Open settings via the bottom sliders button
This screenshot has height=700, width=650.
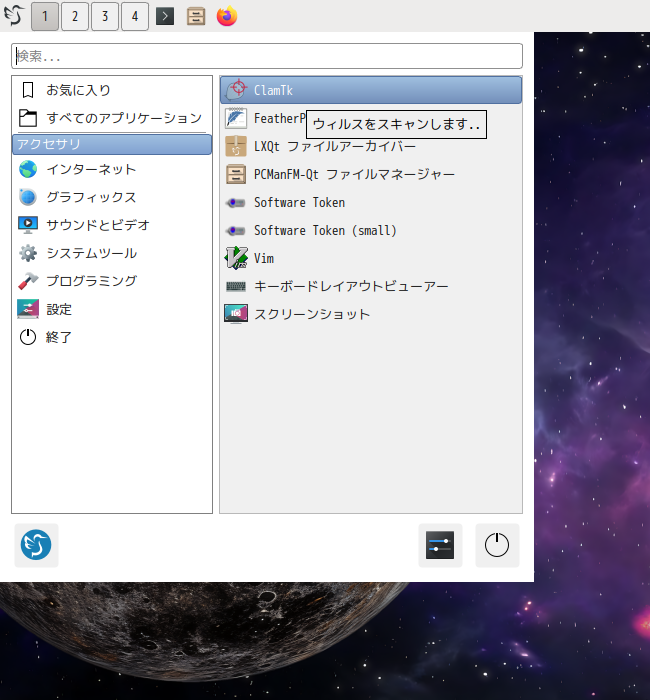click(x=440, y=545)
